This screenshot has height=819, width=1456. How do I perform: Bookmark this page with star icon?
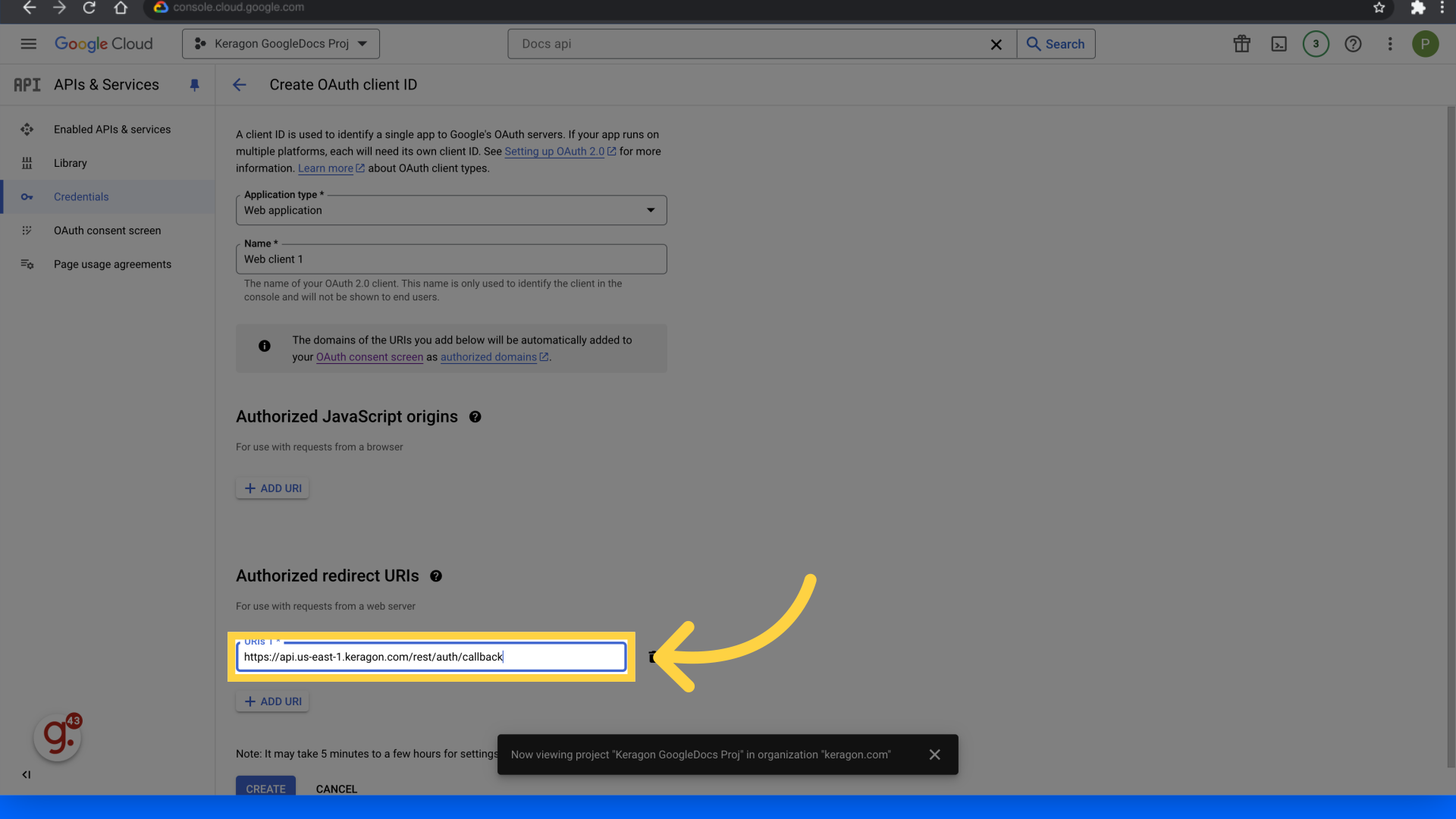pyautogui.click(x=1379, y=8)
